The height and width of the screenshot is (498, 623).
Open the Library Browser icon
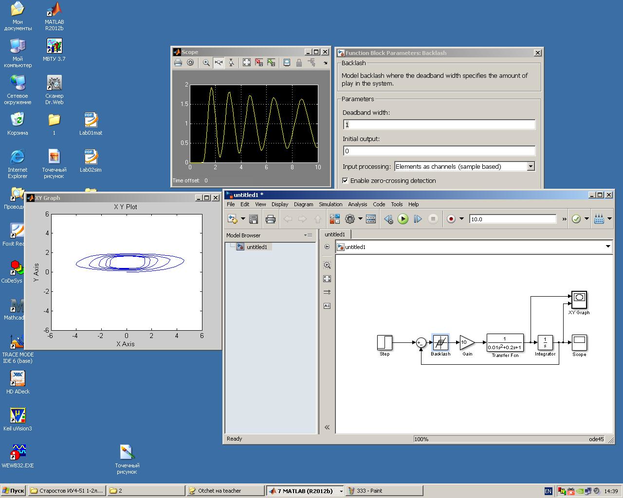point(335,218)
